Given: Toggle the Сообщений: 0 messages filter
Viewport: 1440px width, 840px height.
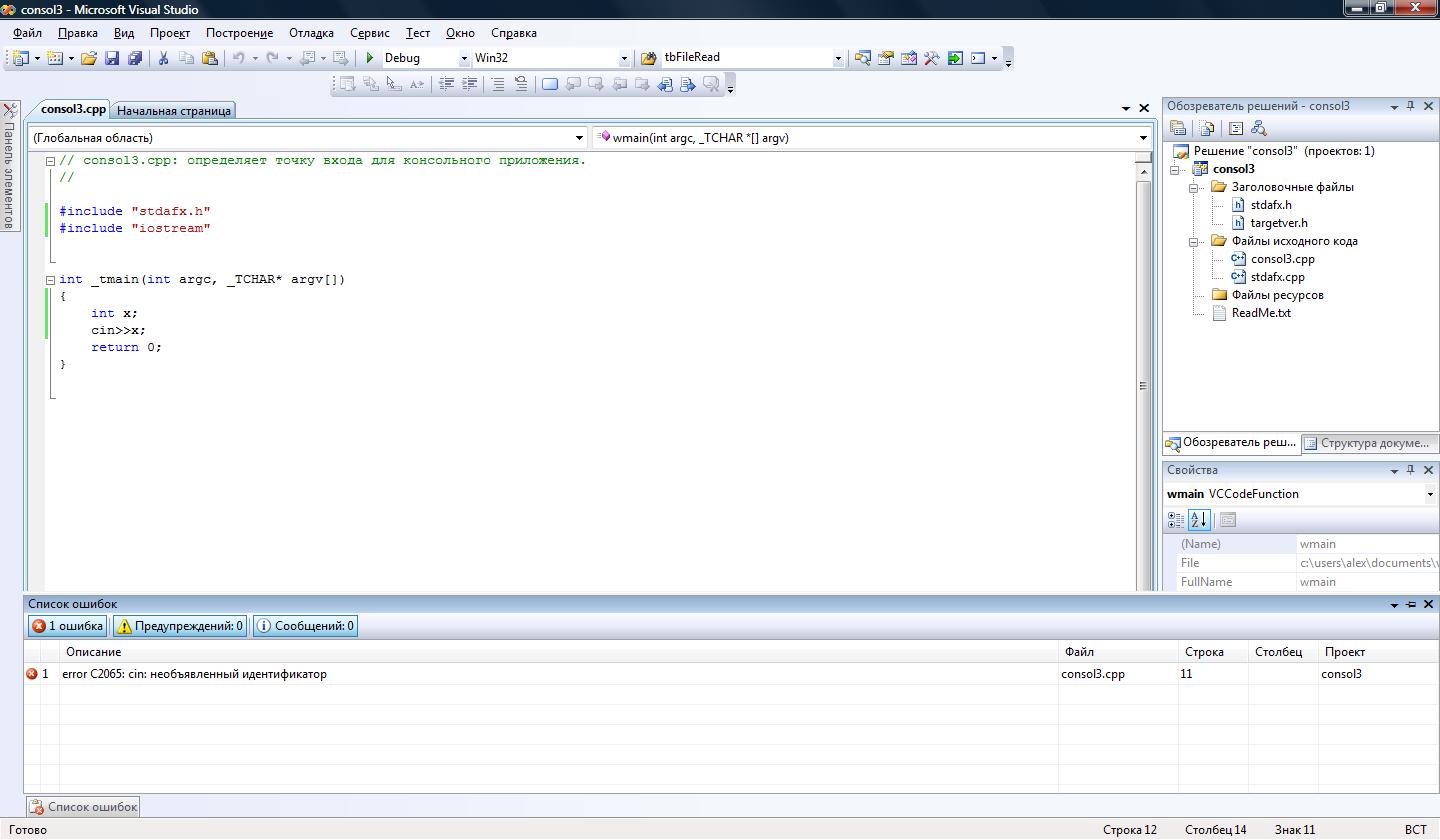Looking at the screenshot, I should tap(305, 626).
